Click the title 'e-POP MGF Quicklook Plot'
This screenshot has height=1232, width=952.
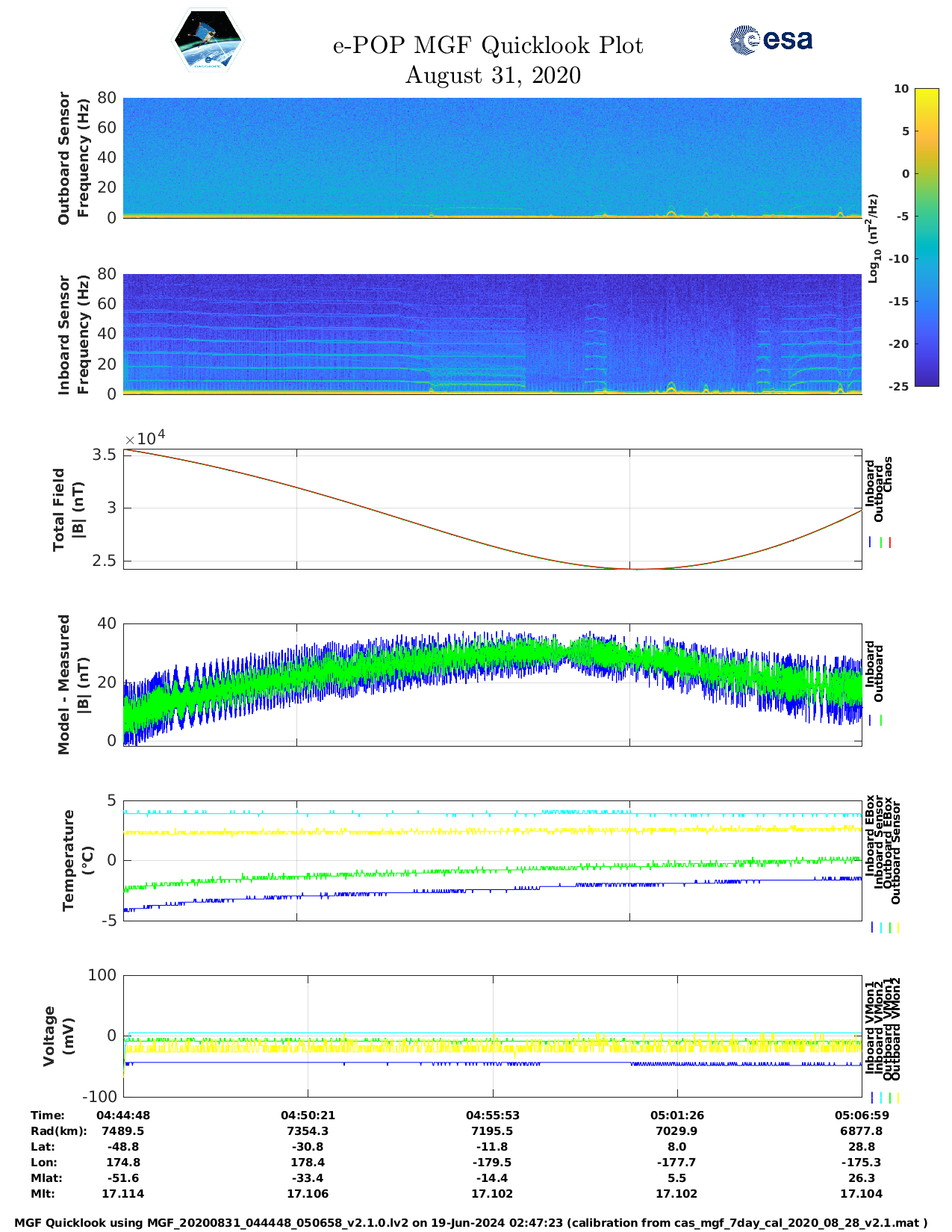(x=488, y=46)
